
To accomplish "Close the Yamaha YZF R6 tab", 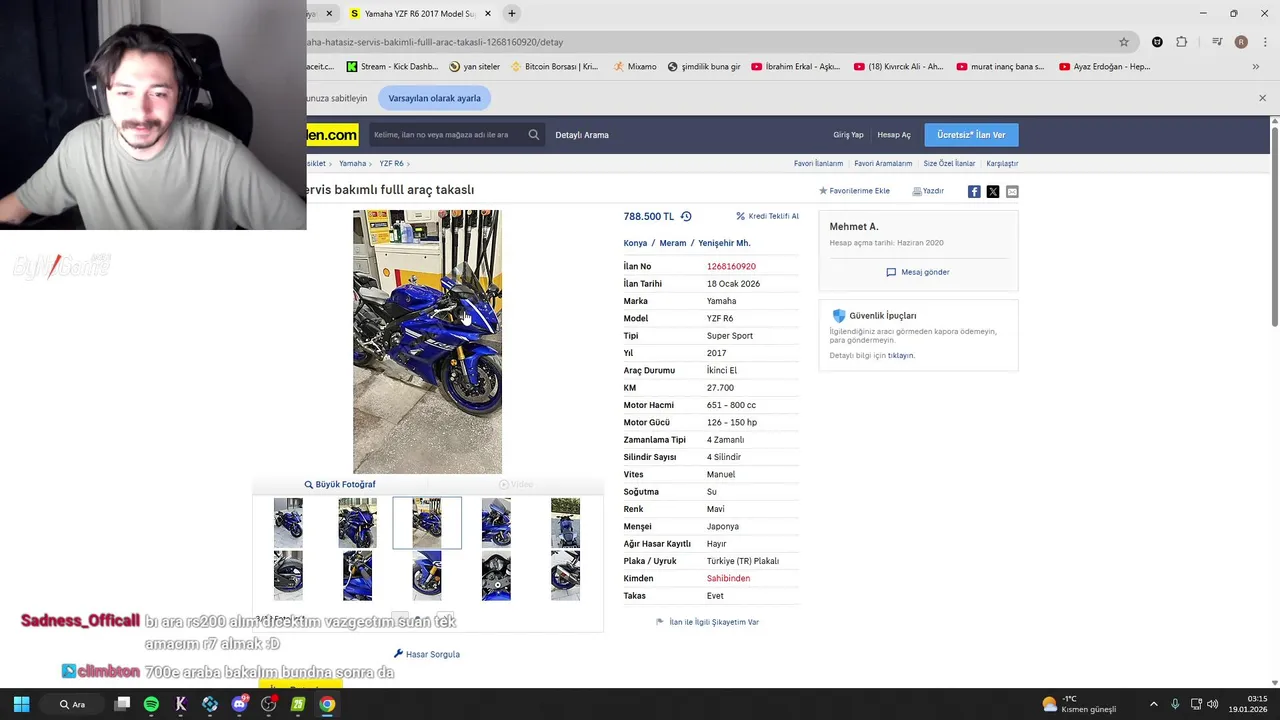I will pyautogui.click(x=488, y=14).
